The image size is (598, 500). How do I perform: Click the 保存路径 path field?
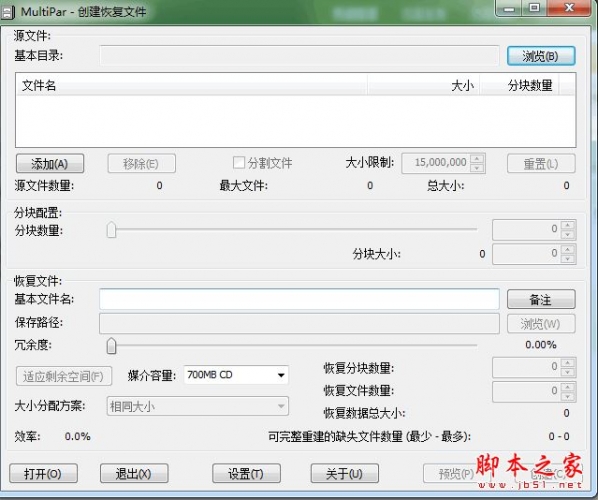(299, 323)
